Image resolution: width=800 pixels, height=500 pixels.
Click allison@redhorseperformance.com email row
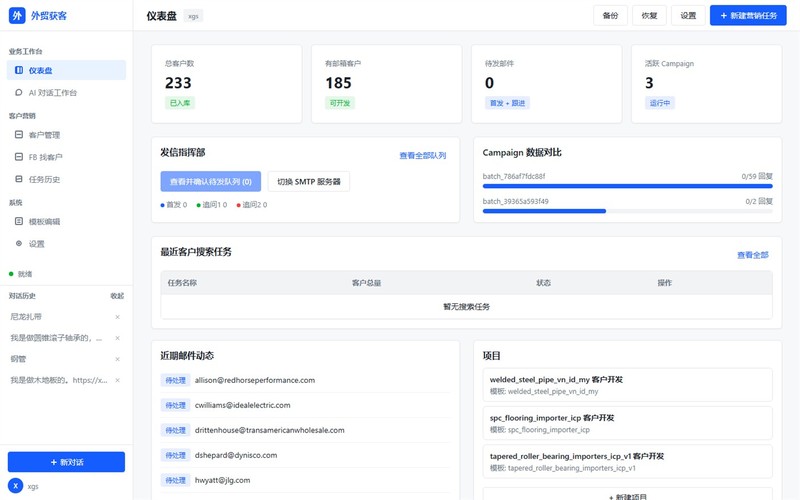305,380
